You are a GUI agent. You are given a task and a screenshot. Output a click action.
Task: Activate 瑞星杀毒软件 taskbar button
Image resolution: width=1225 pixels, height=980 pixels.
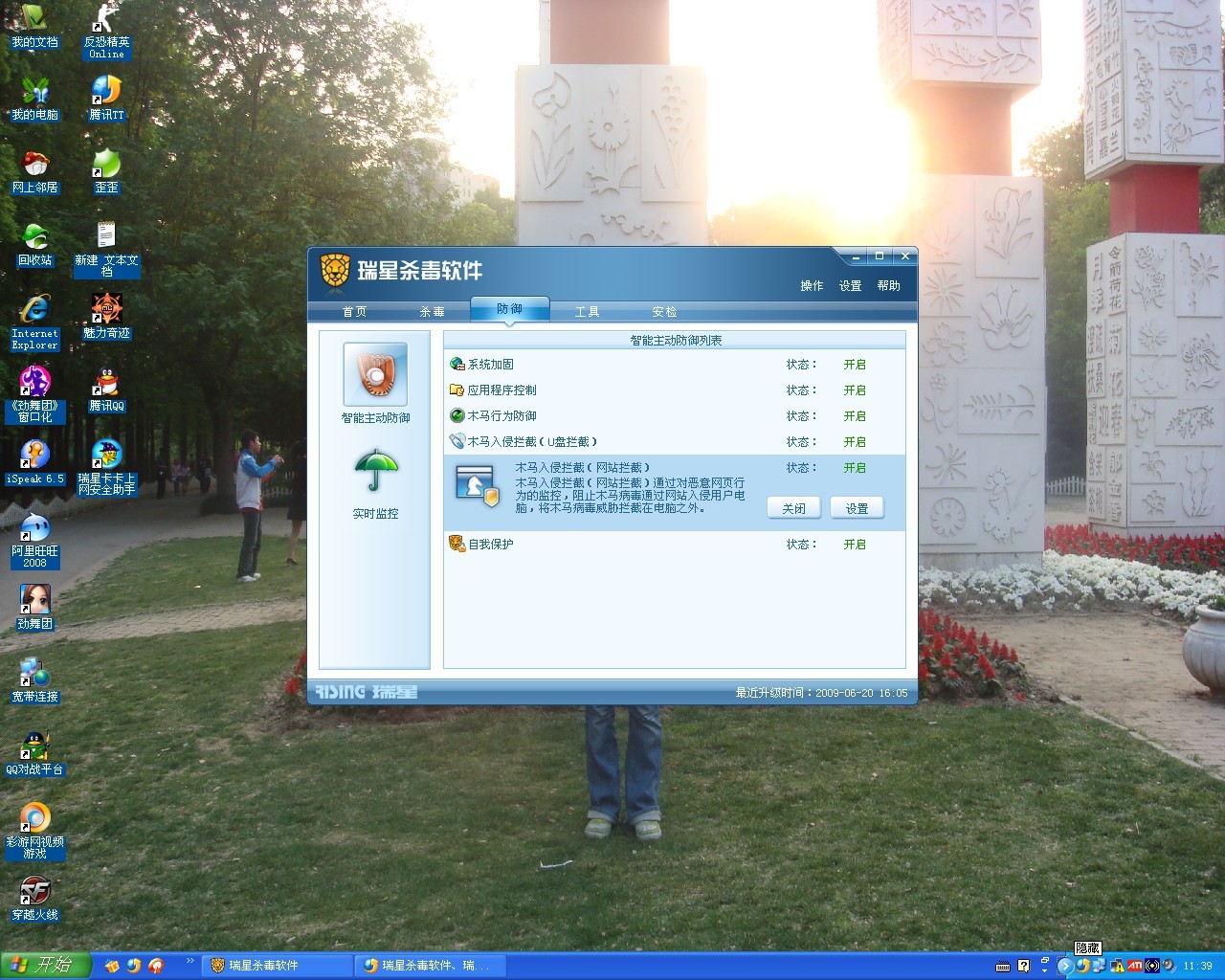pos(278,966)
